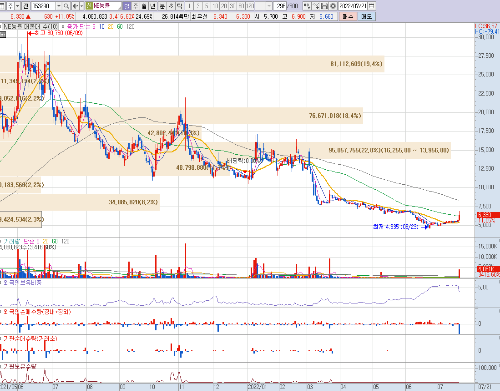Viewport: 500px width, 391px height.
Task: Click the candle count input field
Action: coord(280,6)
